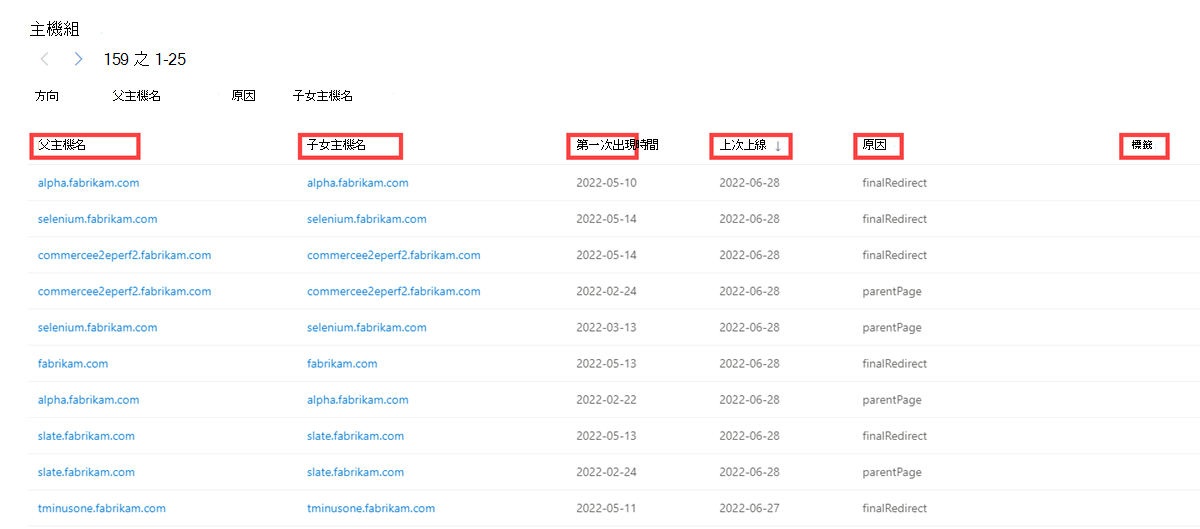Go to the previous page of hosts
The image size is (1200, 529).
45,60
